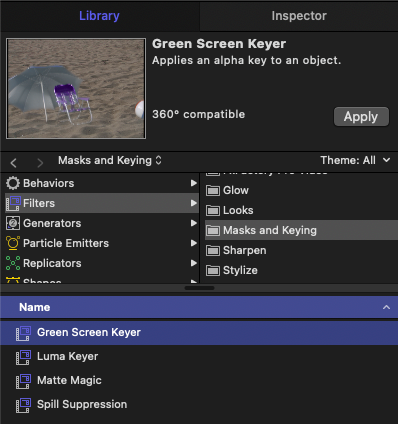Switch to the Library tab
Screen dimensions: 398x424
point(99,16)
